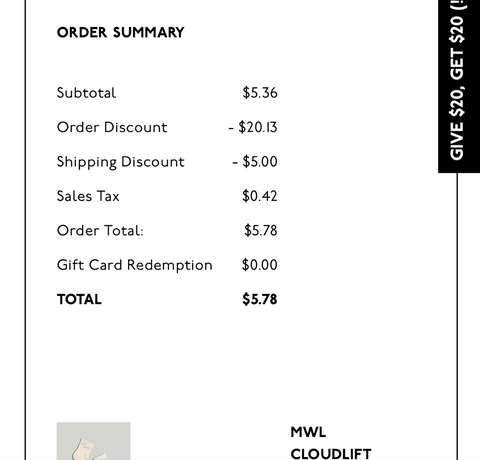480x460 pixels.
Task: Select the Sales Tax label
Action: coord(88,196)
